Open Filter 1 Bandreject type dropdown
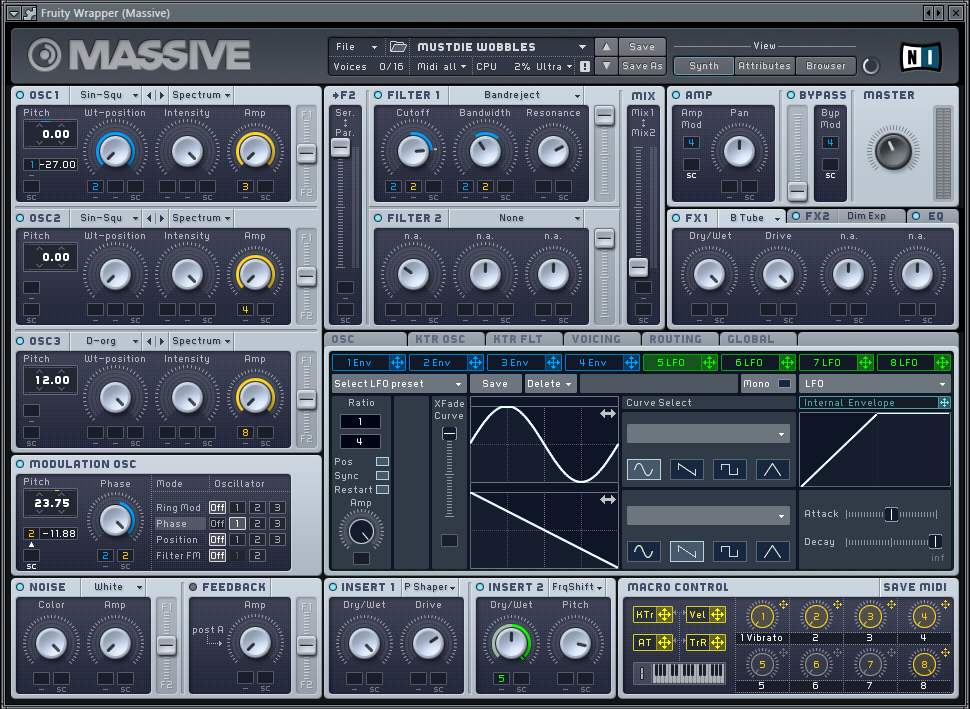The image size is (970, 709). [517, 95]
